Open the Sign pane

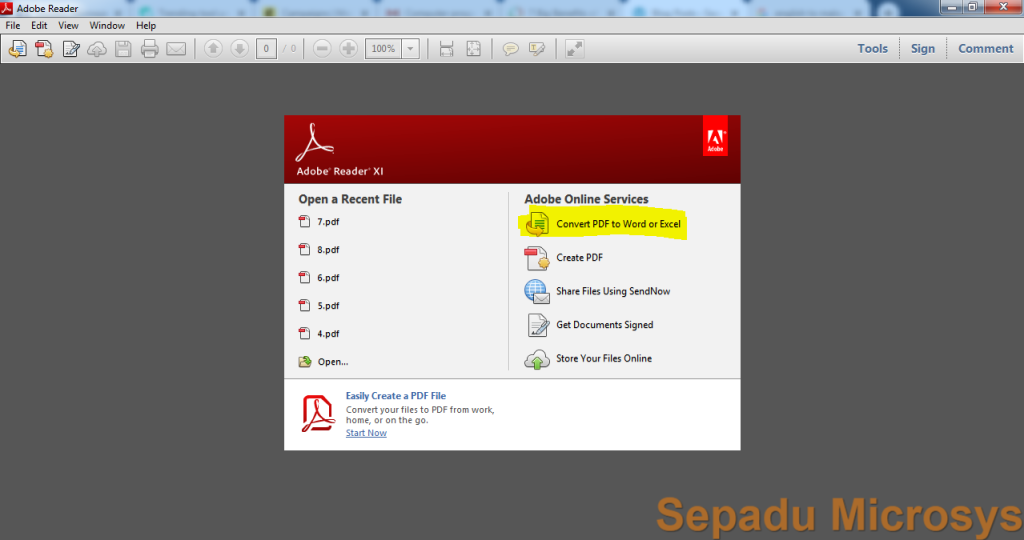pyautogui.click(x=923, y=48)
